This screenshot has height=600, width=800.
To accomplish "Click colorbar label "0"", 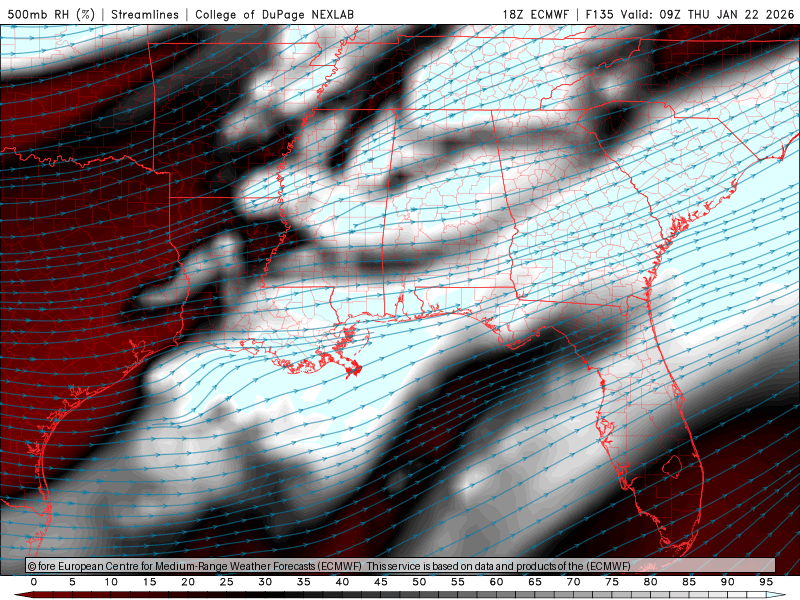I will pyautogui.click(x=34, y=582).
